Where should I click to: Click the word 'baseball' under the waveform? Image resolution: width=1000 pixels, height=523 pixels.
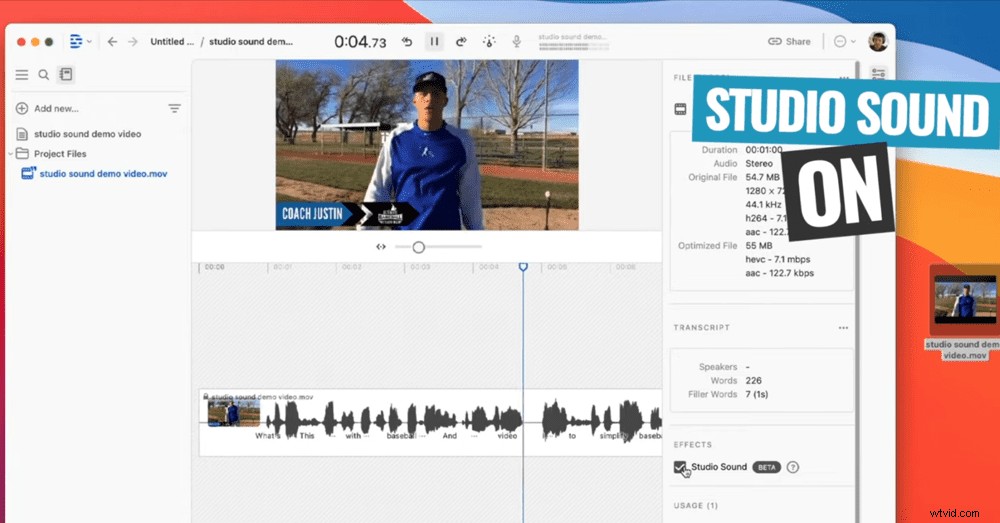coord(401,436)
